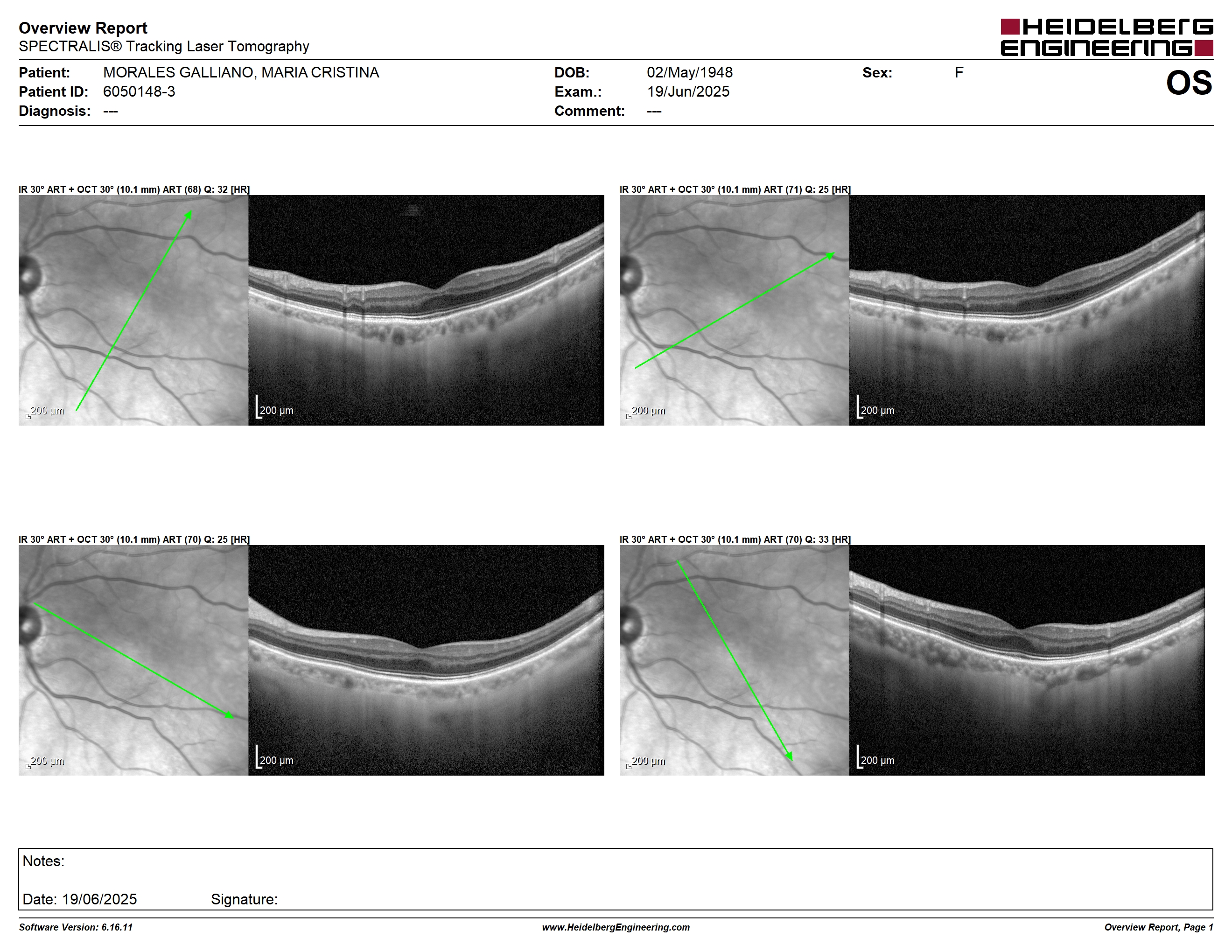
Task: Click caption 'ART (71) Q: 25 [HR]'
Action: click(807, 189)
